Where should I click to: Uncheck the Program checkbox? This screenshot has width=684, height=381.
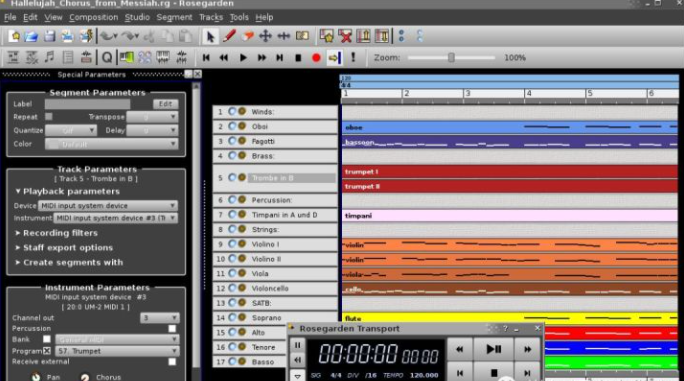pyautogui.click(x=47, y=351)
